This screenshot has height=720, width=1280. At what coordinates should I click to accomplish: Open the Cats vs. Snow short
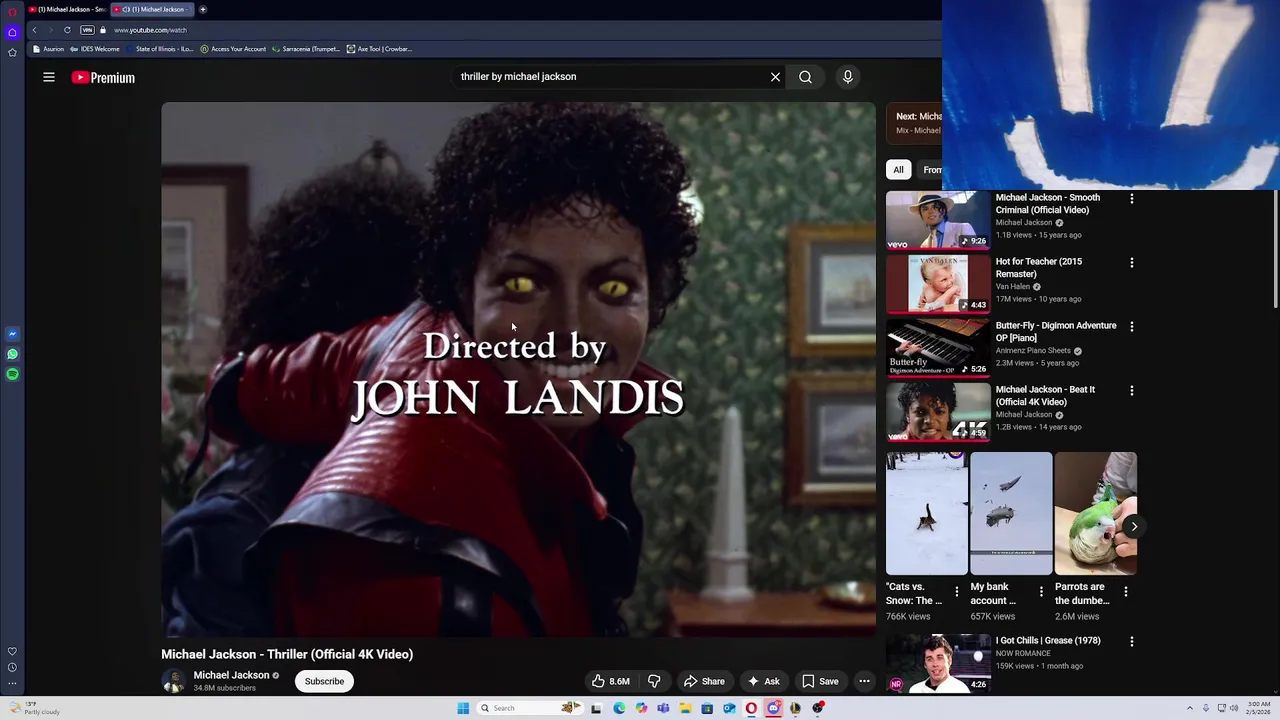coord(926,513)
